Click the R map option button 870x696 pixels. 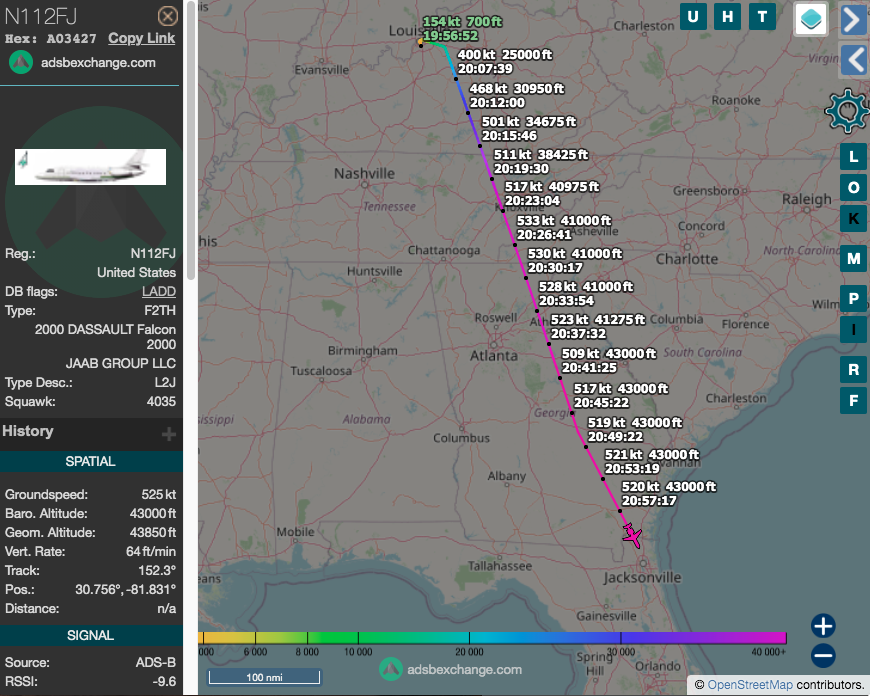(x=853, y=370)
